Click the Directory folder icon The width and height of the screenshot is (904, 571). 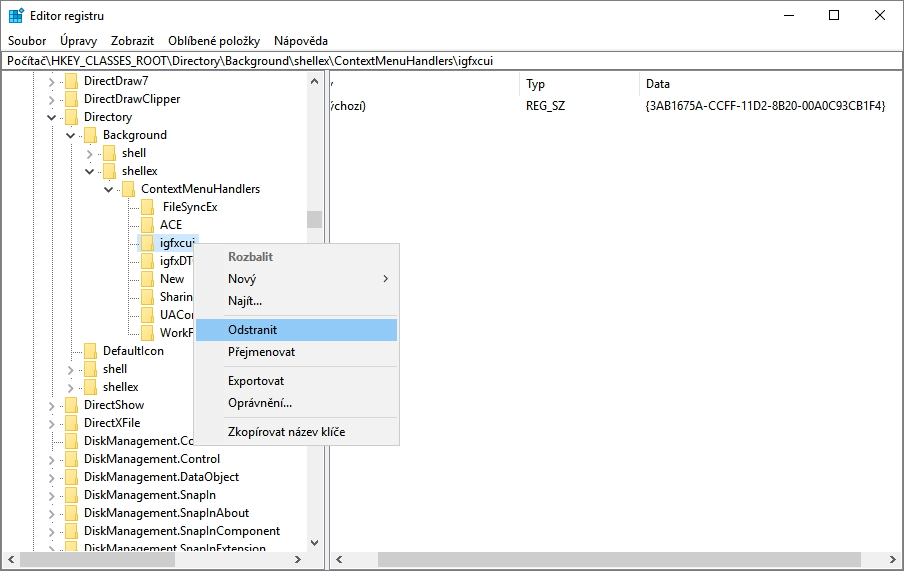(71, 117)
